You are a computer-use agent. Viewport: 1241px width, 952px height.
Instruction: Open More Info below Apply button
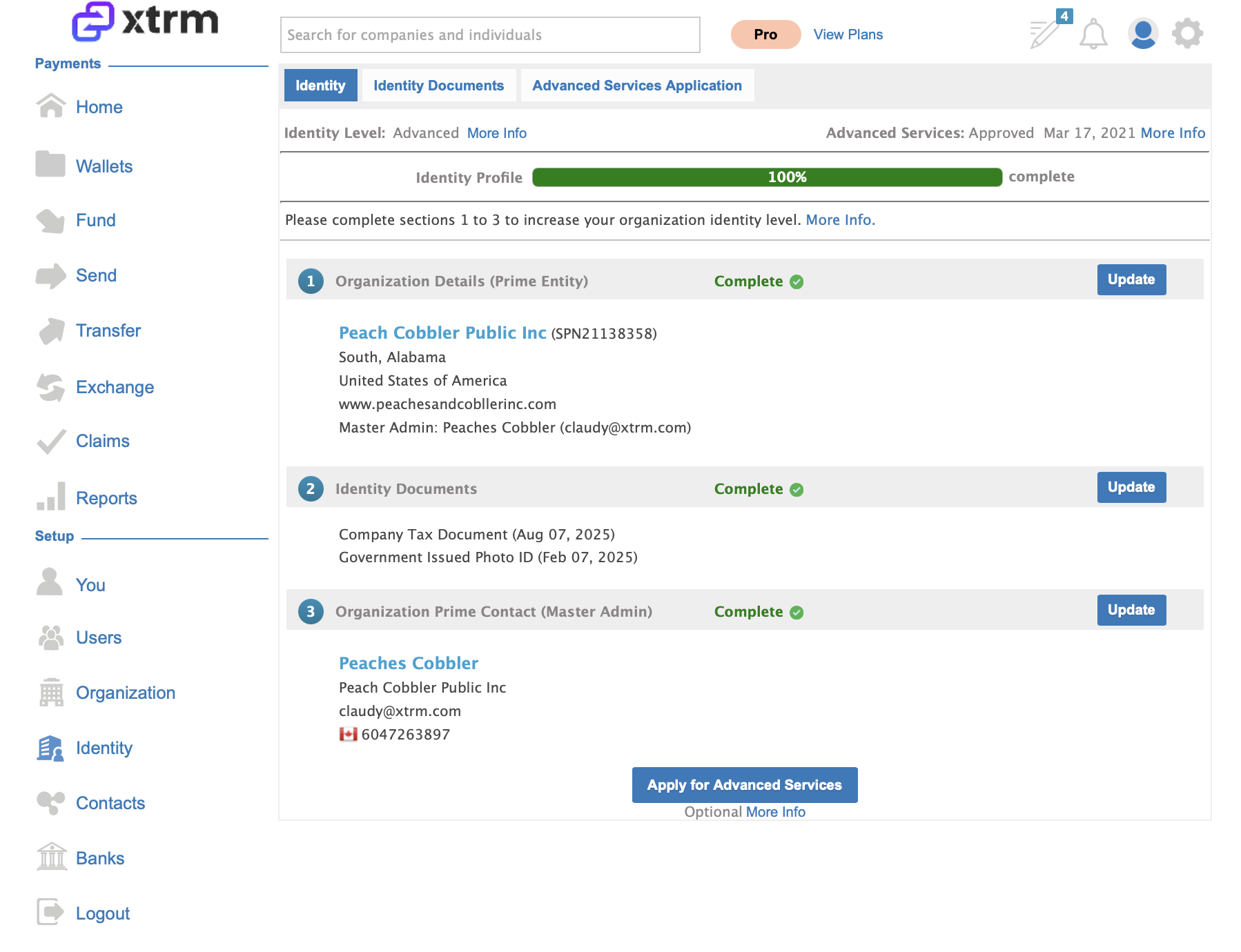(776, 812)
